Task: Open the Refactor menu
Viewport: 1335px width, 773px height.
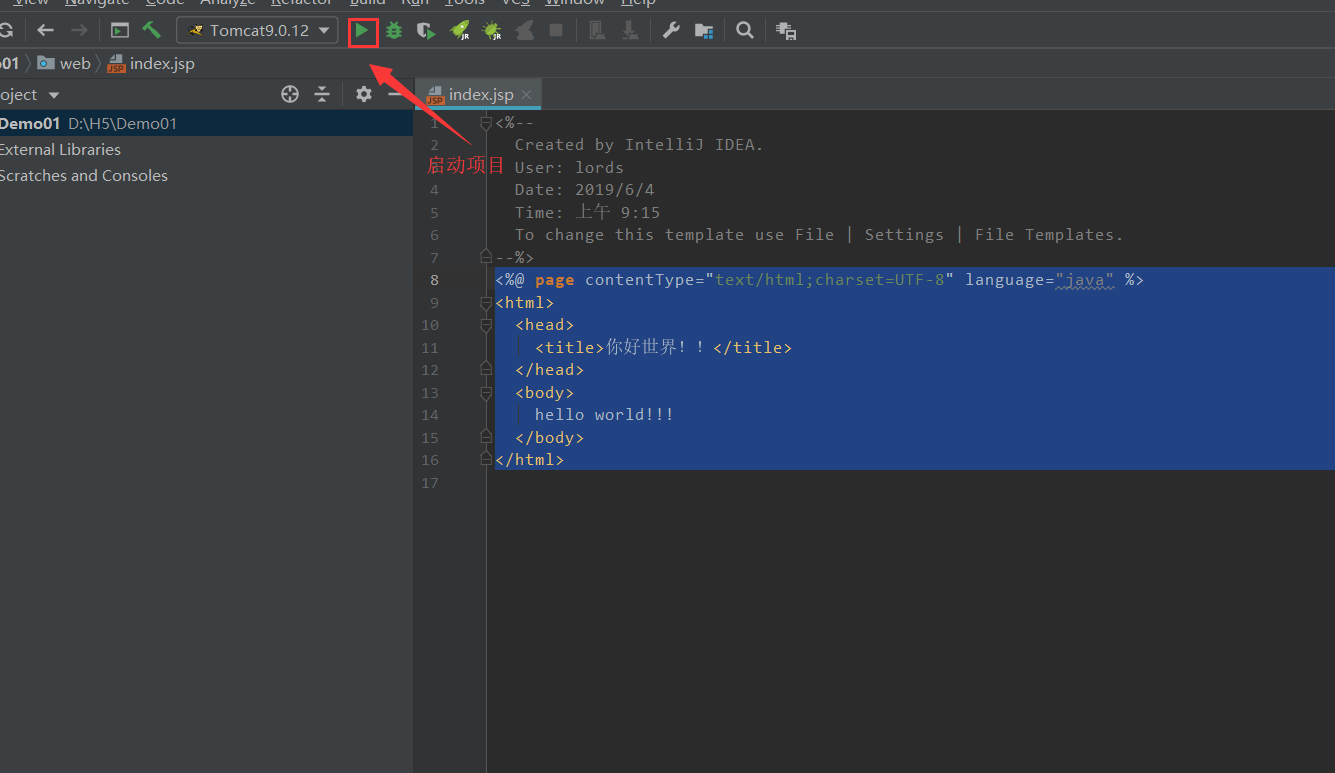Action: [x=301, y=3]
